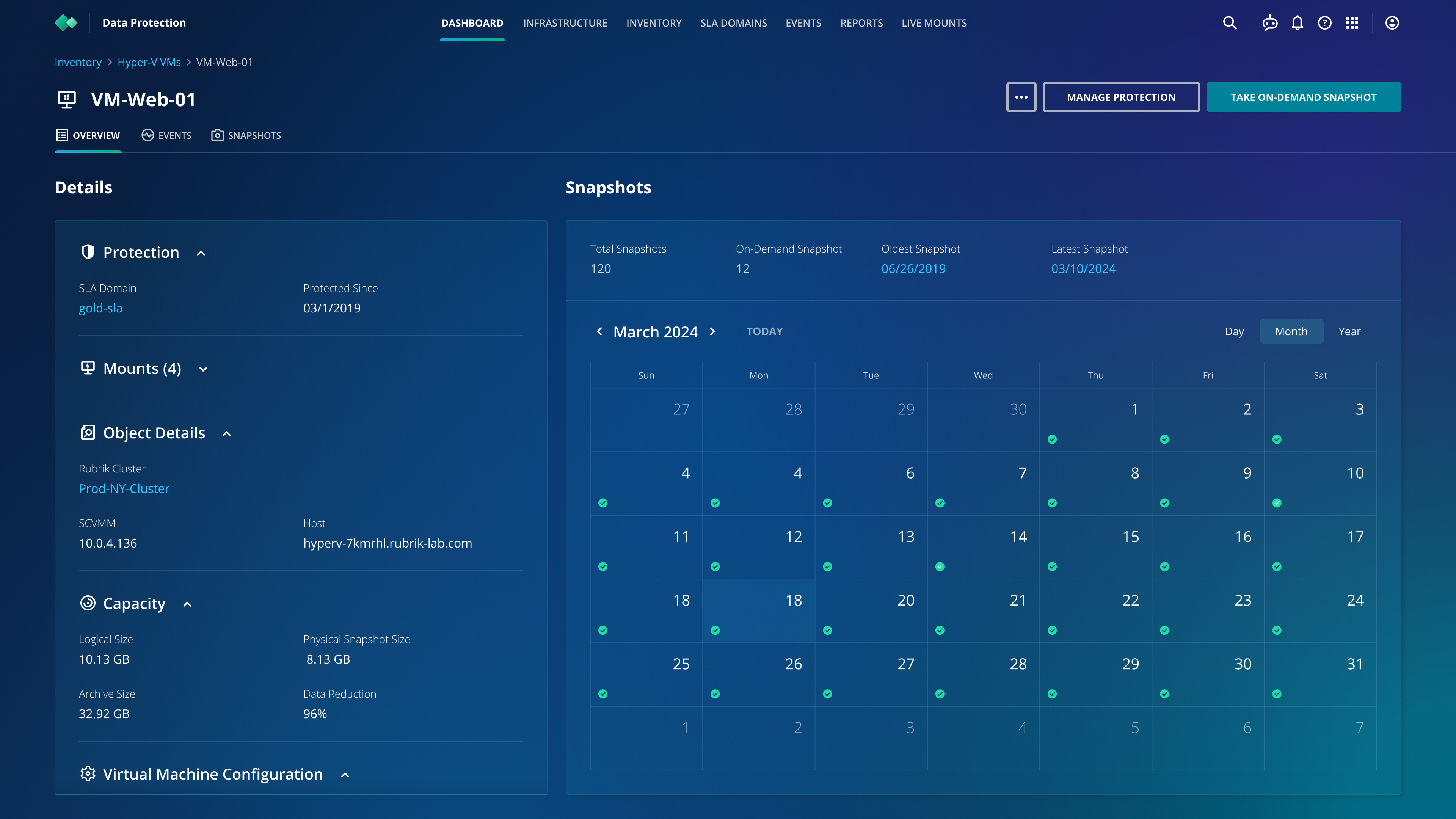Click the green snapshot indicator on March 15
The height and width of the screenshot is (819, 1456).
1052,566
